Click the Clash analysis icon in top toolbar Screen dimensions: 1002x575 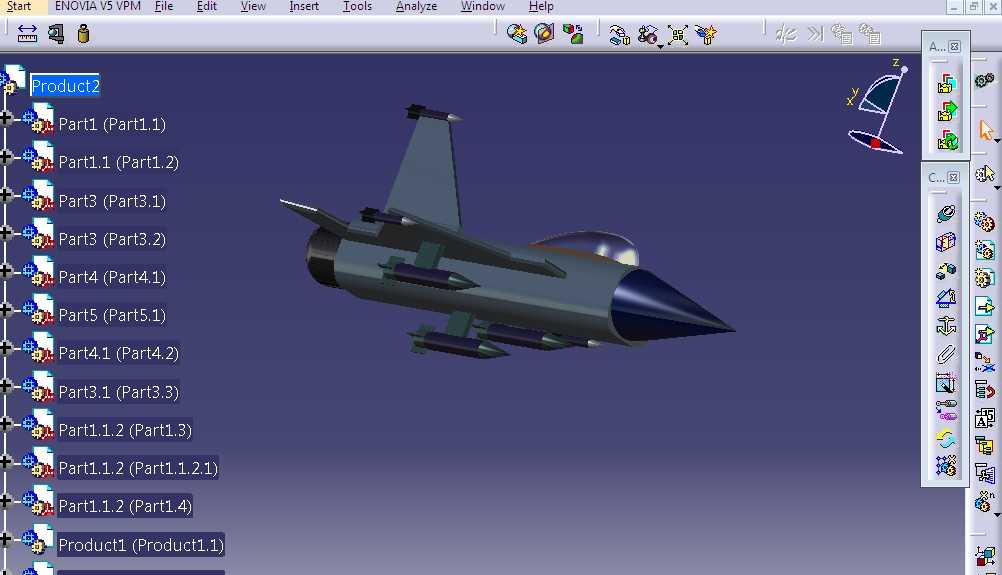pos(516,33)
